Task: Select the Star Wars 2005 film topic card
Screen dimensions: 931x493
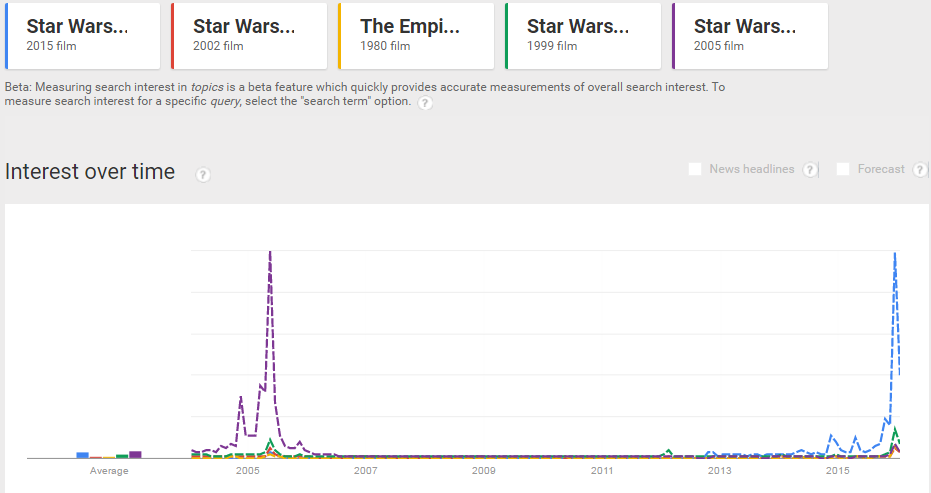Action: pos(750,36)
